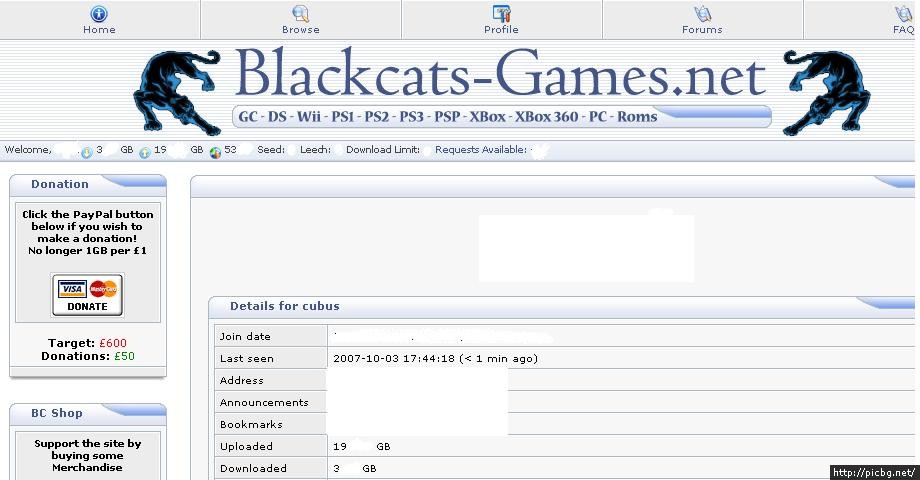Click the 'Announcements' row label
The image size is (920, 480).
click(x=264, y=403)
